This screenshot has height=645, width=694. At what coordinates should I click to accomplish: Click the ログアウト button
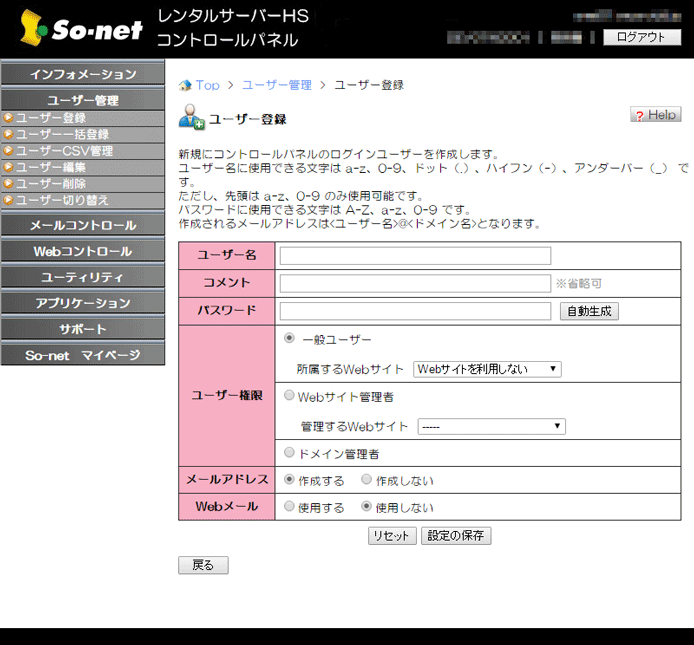(x=641, y=37)
